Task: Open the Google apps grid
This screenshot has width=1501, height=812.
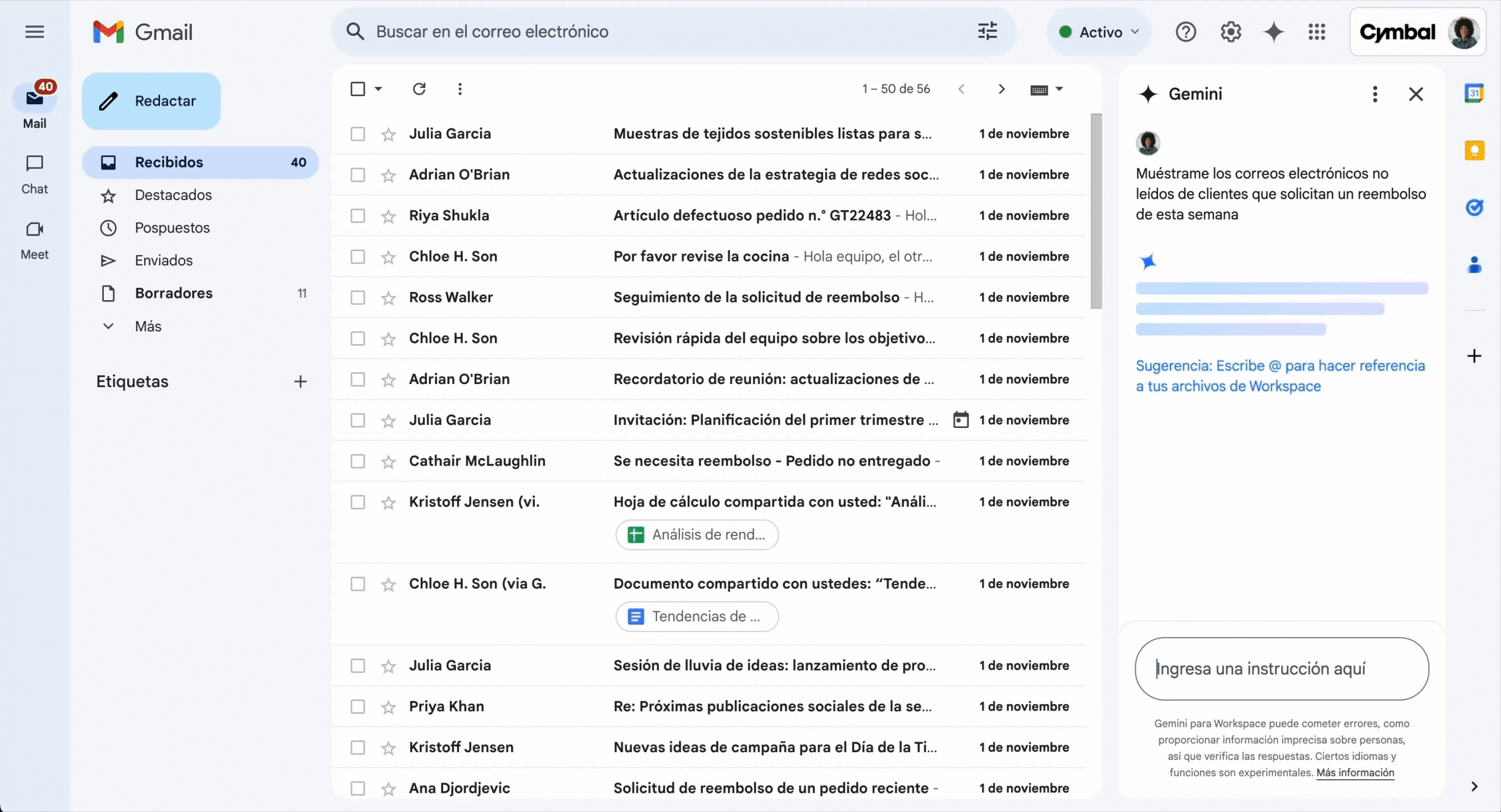Action: [x=1317, y=32]
